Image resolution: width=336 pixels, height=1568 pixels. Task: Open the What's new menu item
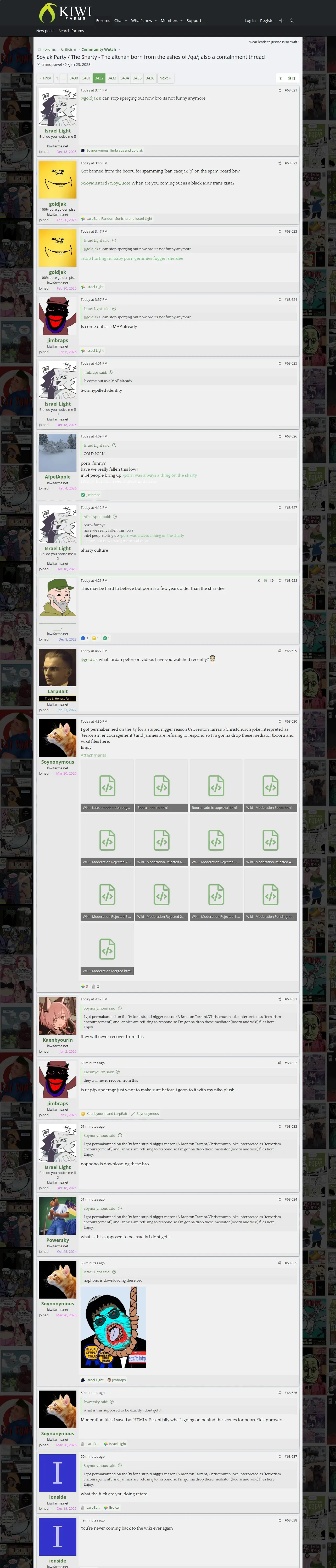[x=142, y=21]
